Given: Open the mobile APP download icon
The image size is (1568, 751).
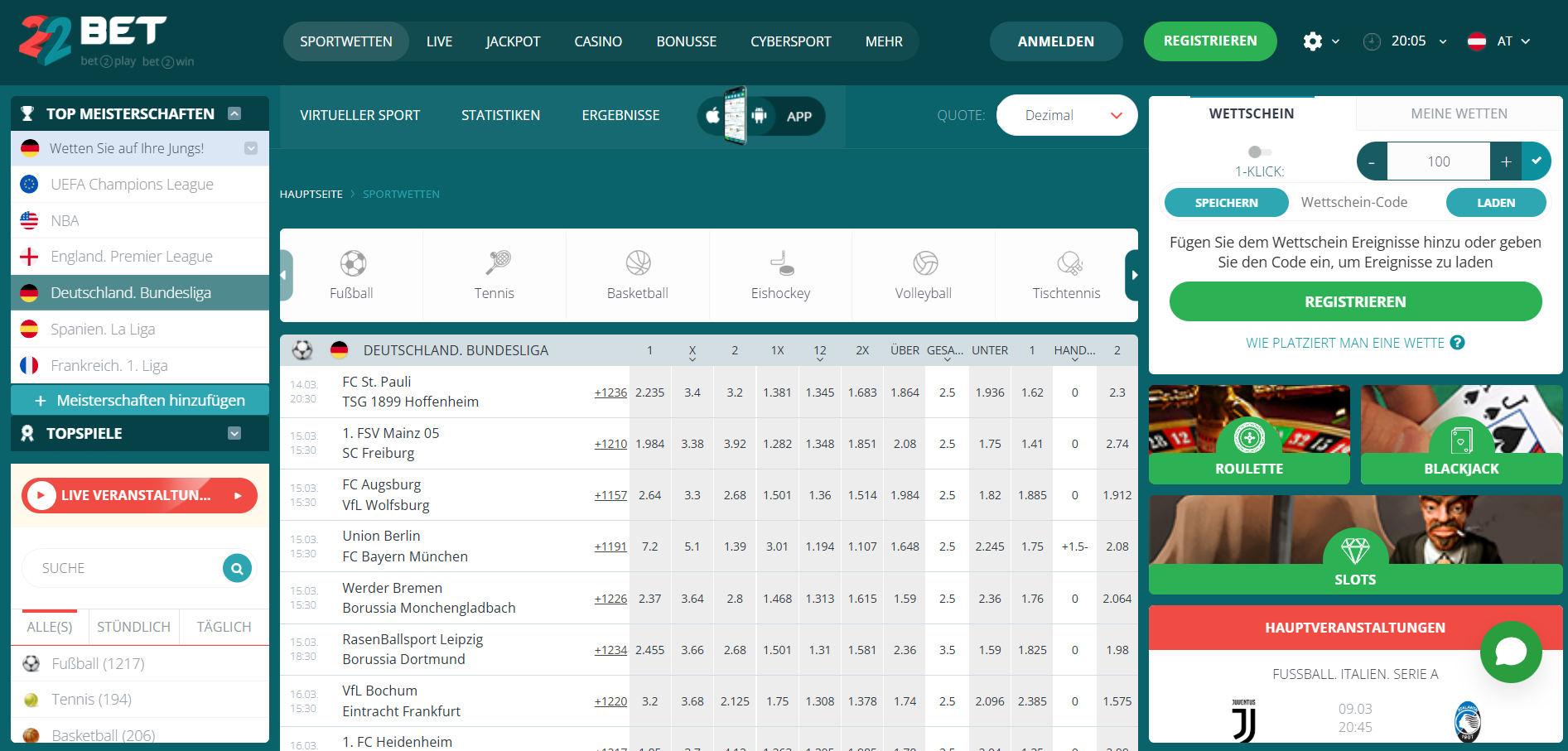Looking at the screenshot, I should coord(760,116).
